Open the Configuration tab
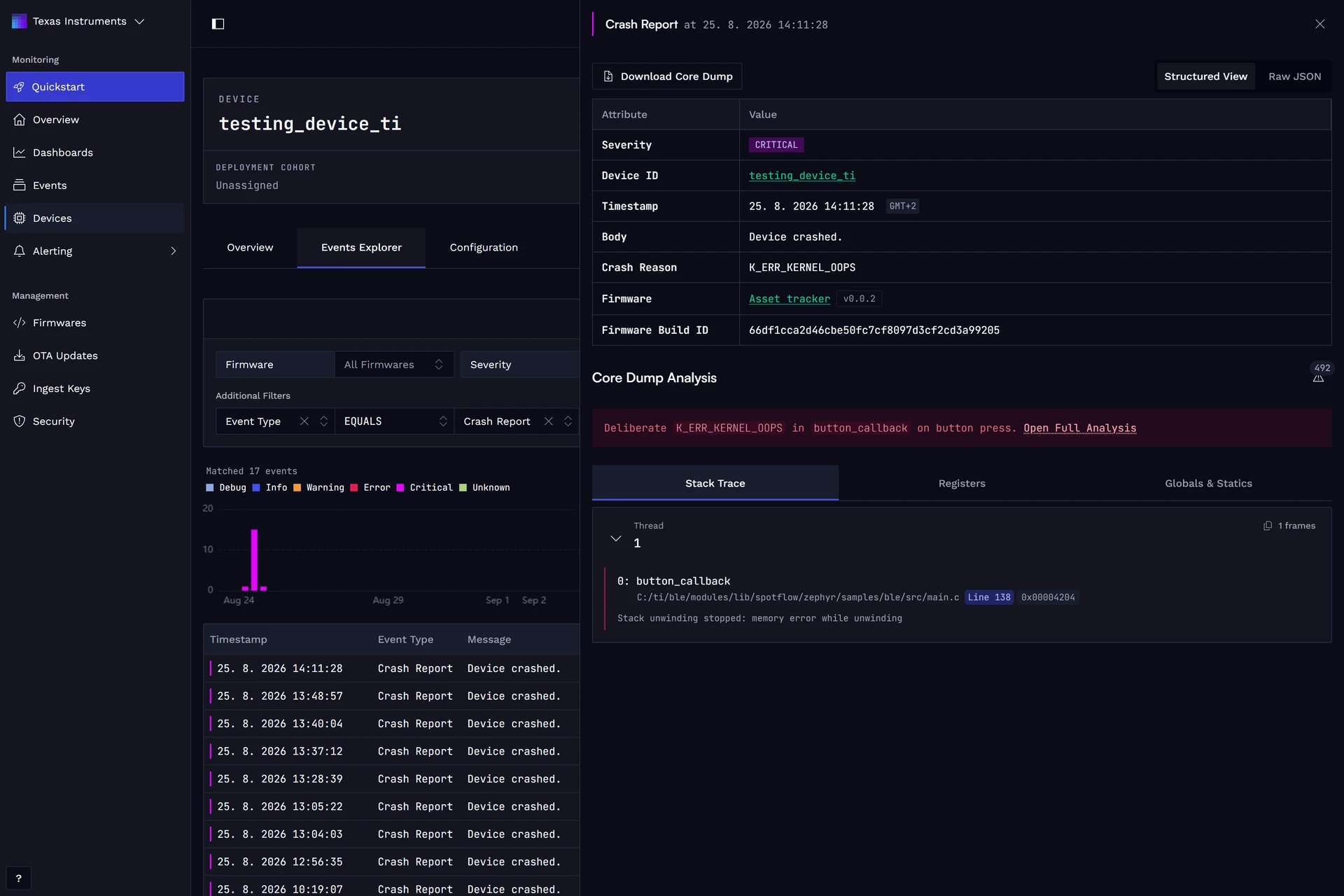The image size is (1344, 896). click(484, 248)
